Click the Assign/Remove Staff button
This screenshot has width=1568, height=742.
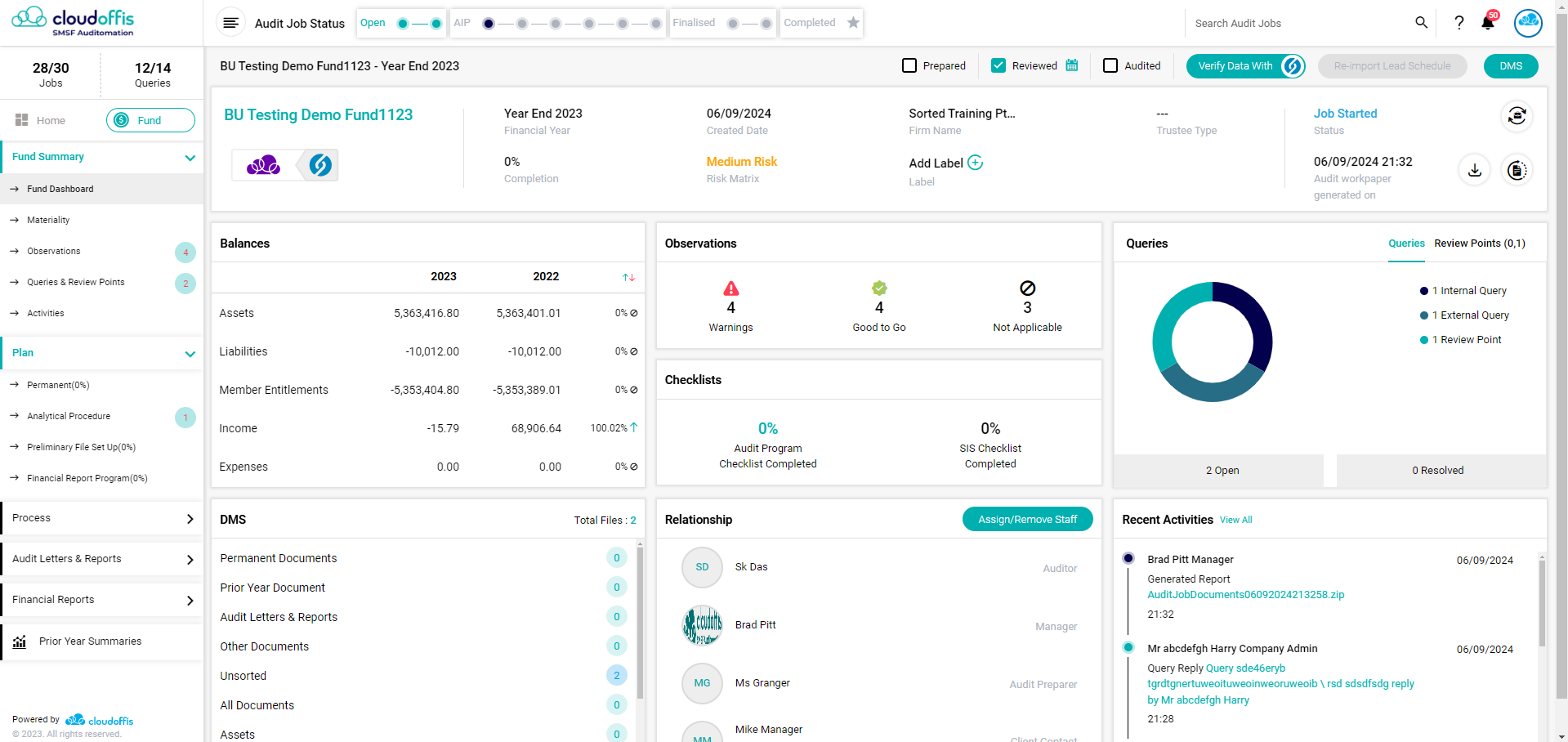pos(1027,519)
